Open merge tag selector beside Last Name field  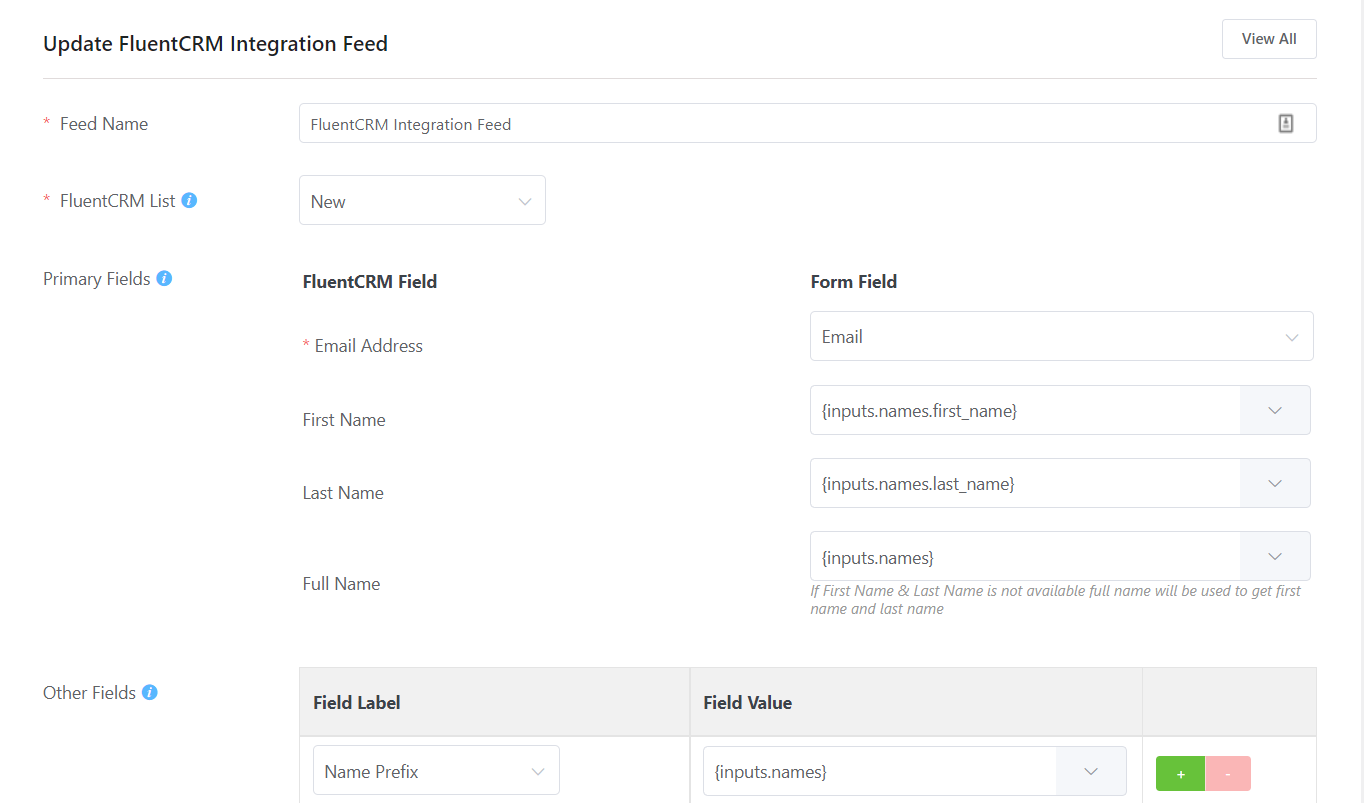point(1274,483)
